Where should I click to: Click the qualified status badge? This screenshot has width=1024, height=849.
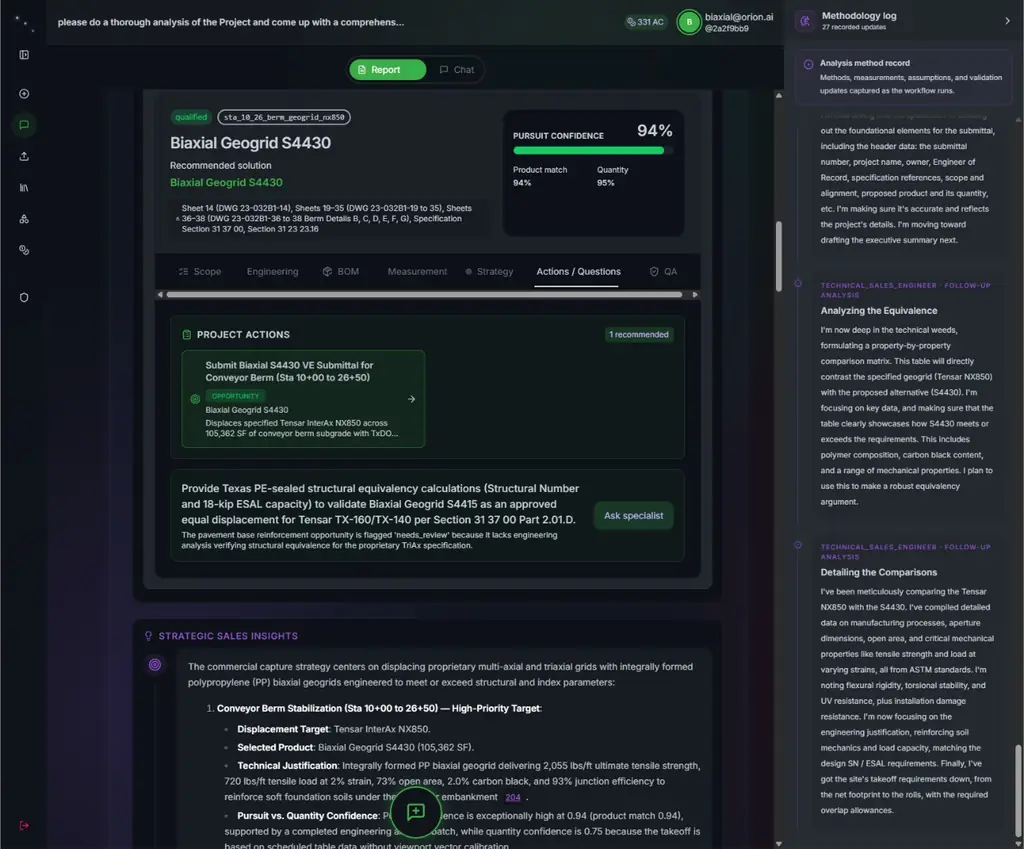pos(191,117)
